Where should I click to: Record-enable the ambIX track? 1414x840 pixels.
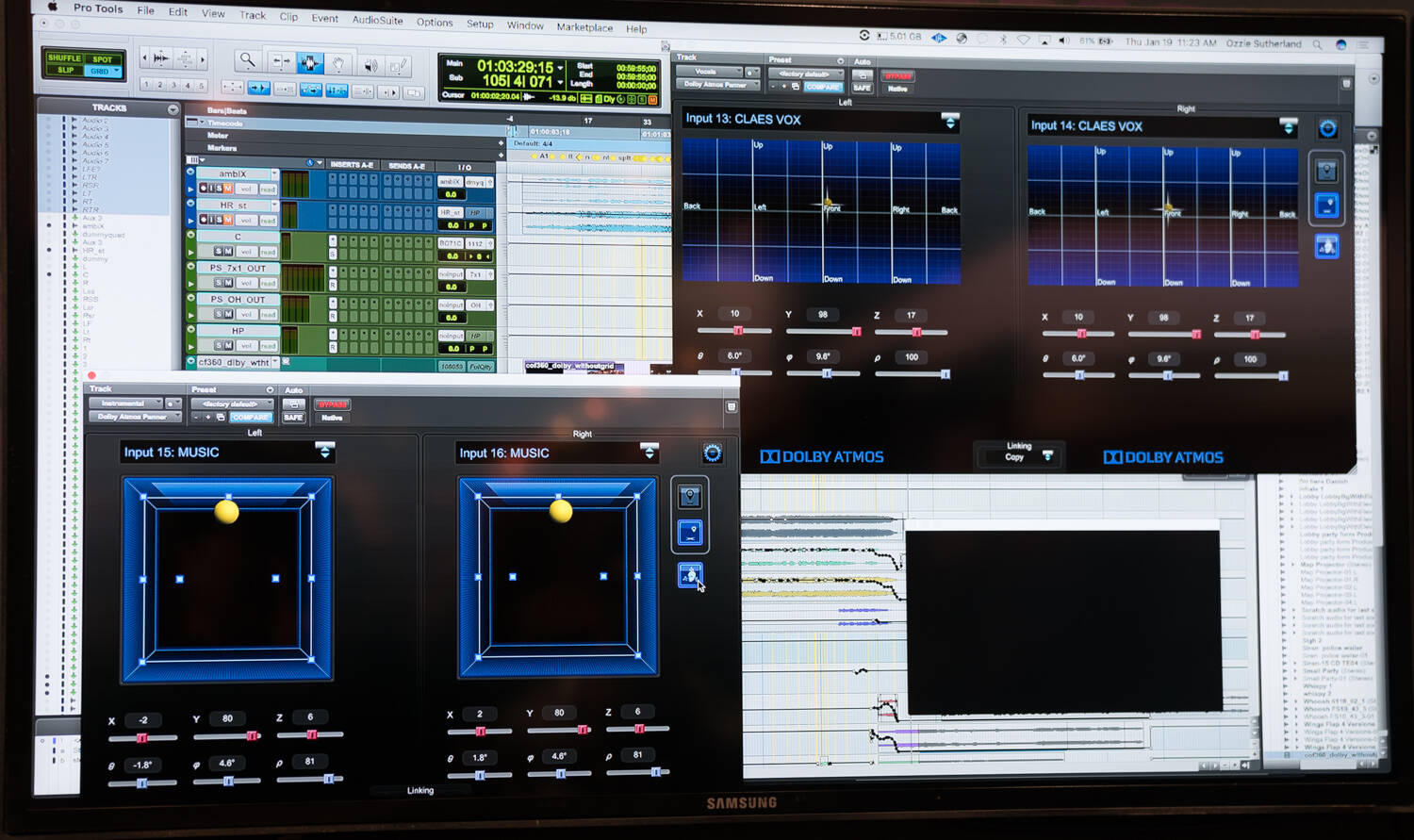[x=203, y=189]
